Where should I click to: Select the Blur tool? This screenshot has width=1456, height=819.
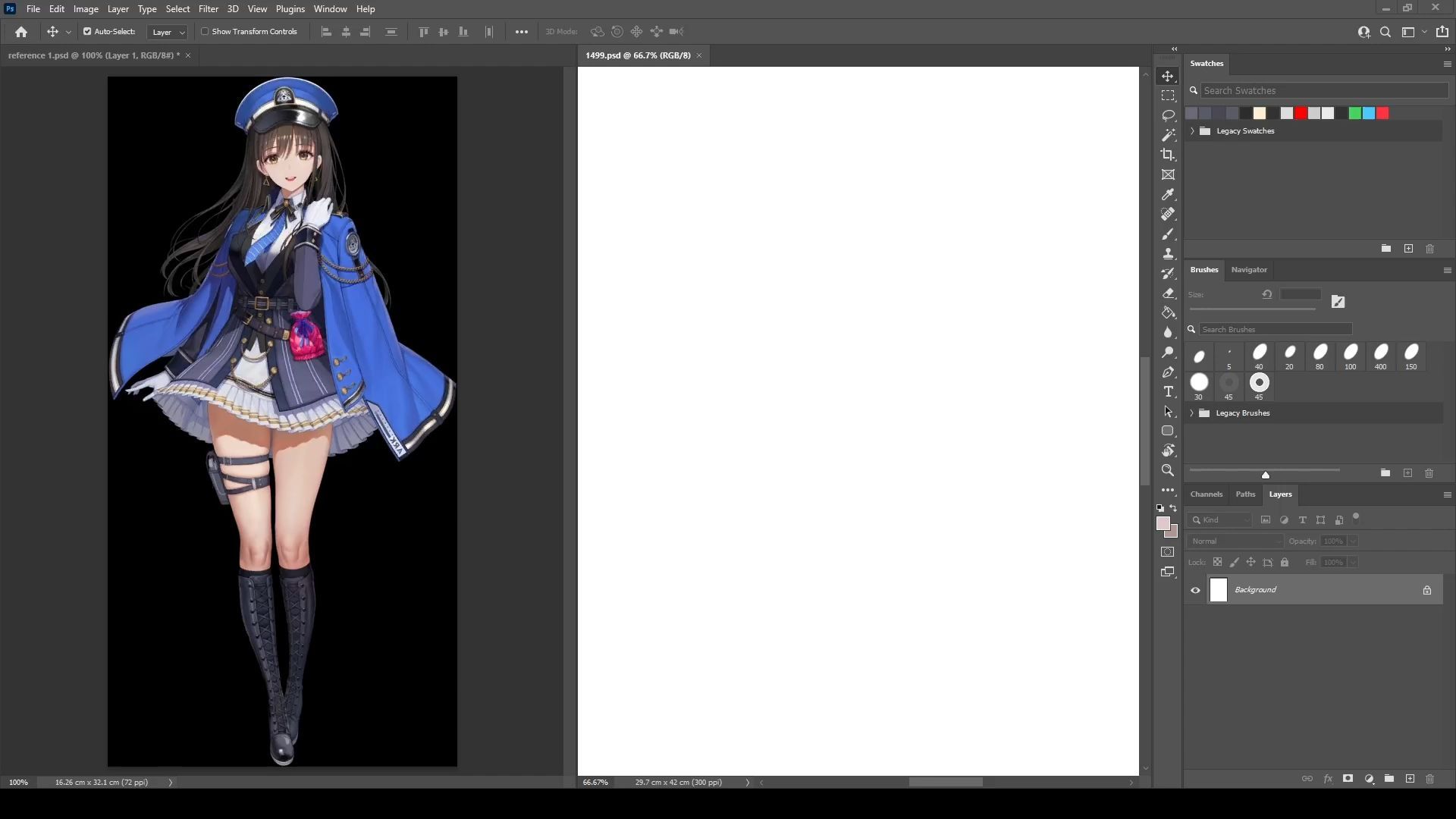coord(1168,332)
